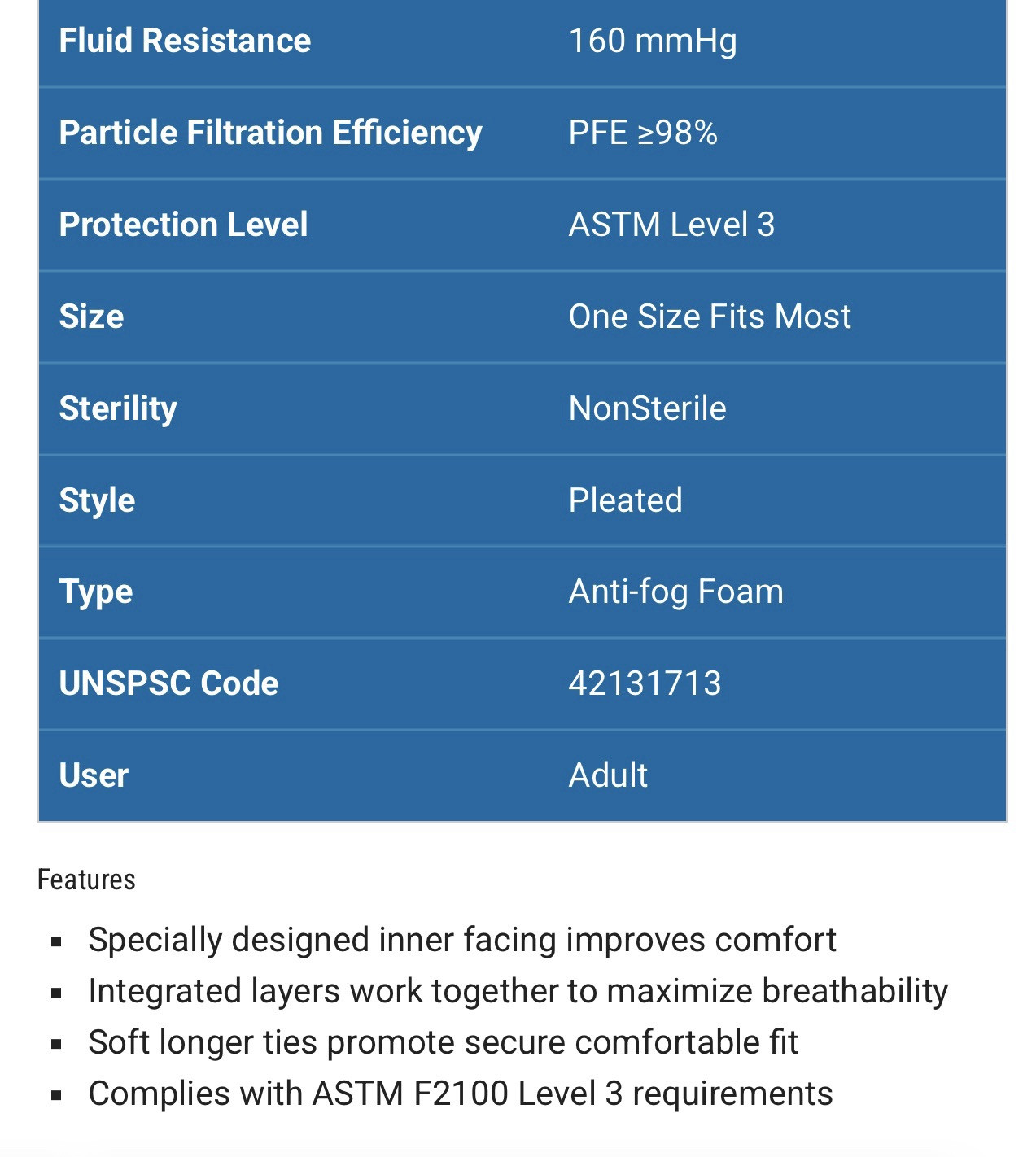
Task: Select the Size row label
Action: (91, 317)
